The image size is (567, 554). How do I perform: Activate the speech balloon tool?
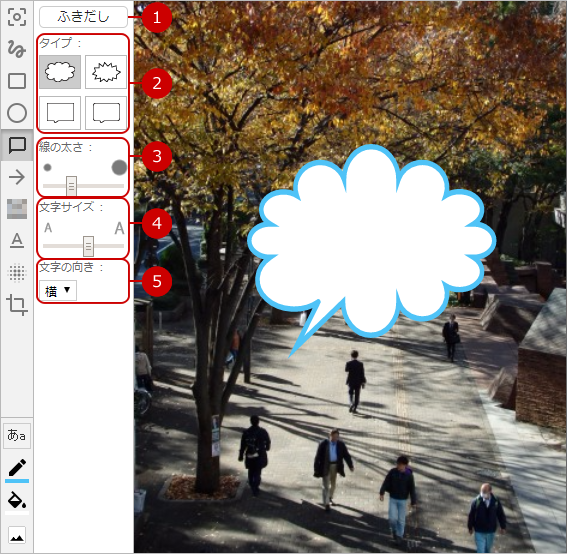point(17,145)
